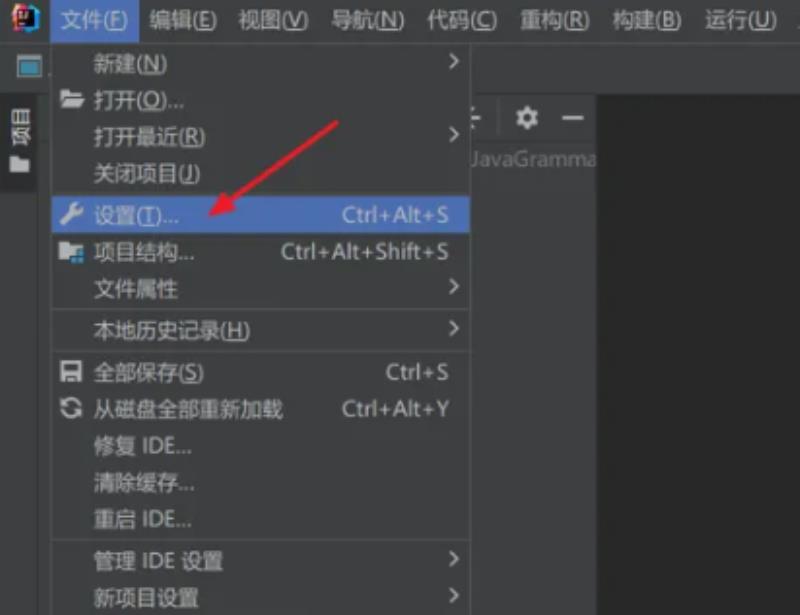The image size is (800, 615).
Task: Click the project structure icon beside 项目结构
Action: 71,252
